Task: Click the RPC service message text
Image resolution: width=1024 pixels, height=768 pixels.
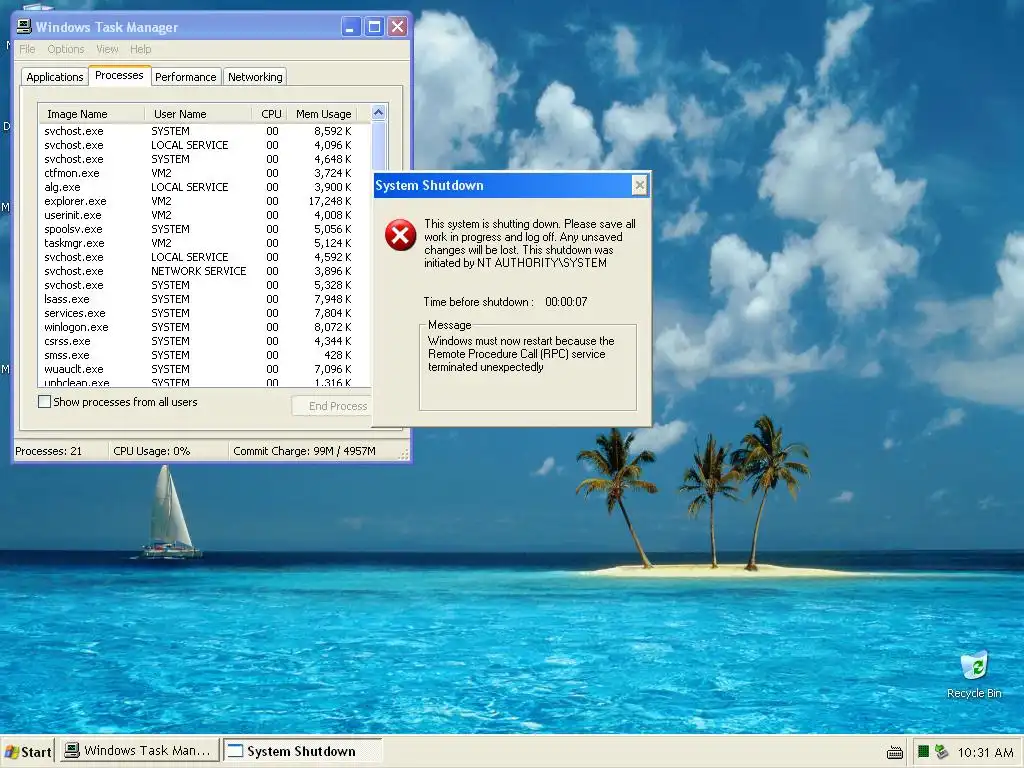Action: (521, 354)
